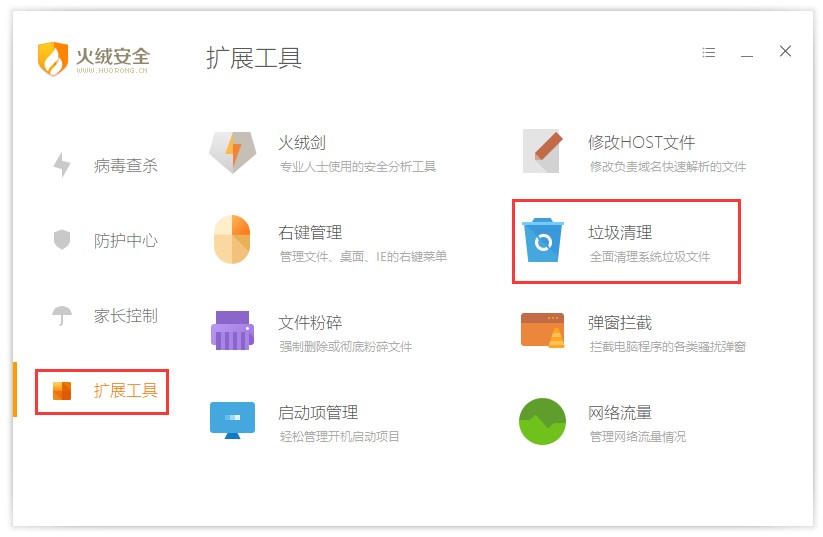Screen dimensions: 823x537
Task: Close the 火绒安全 window
Action: [x=785, y=52]
